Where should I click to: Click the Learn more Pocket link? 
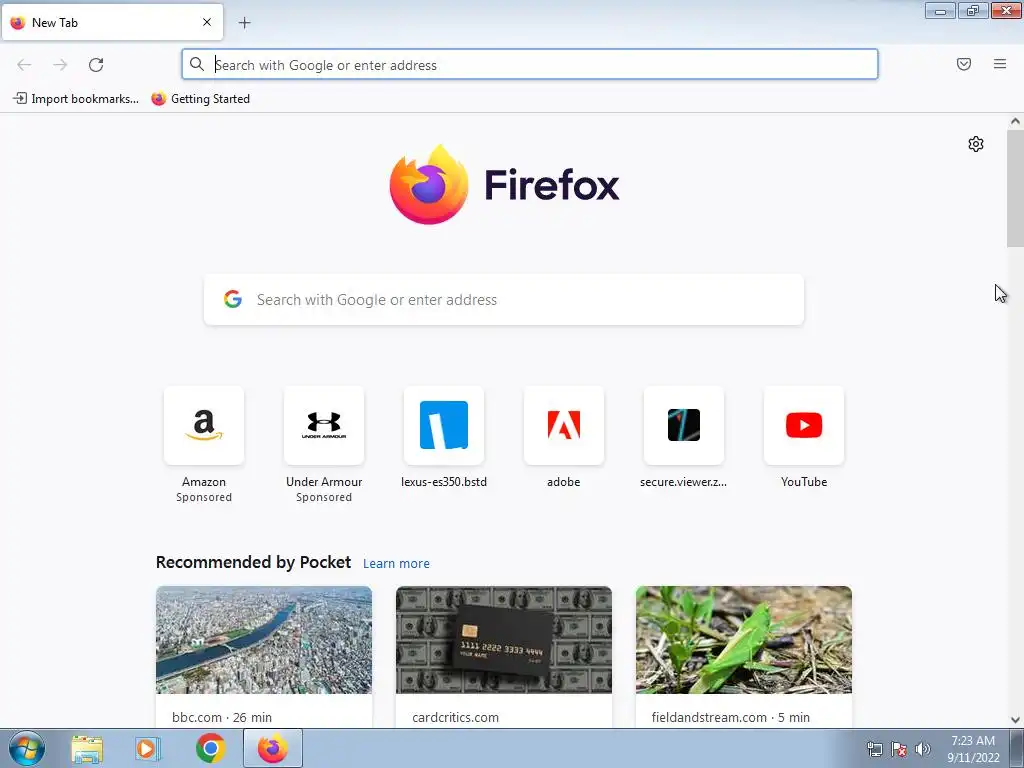click(396, 563)
